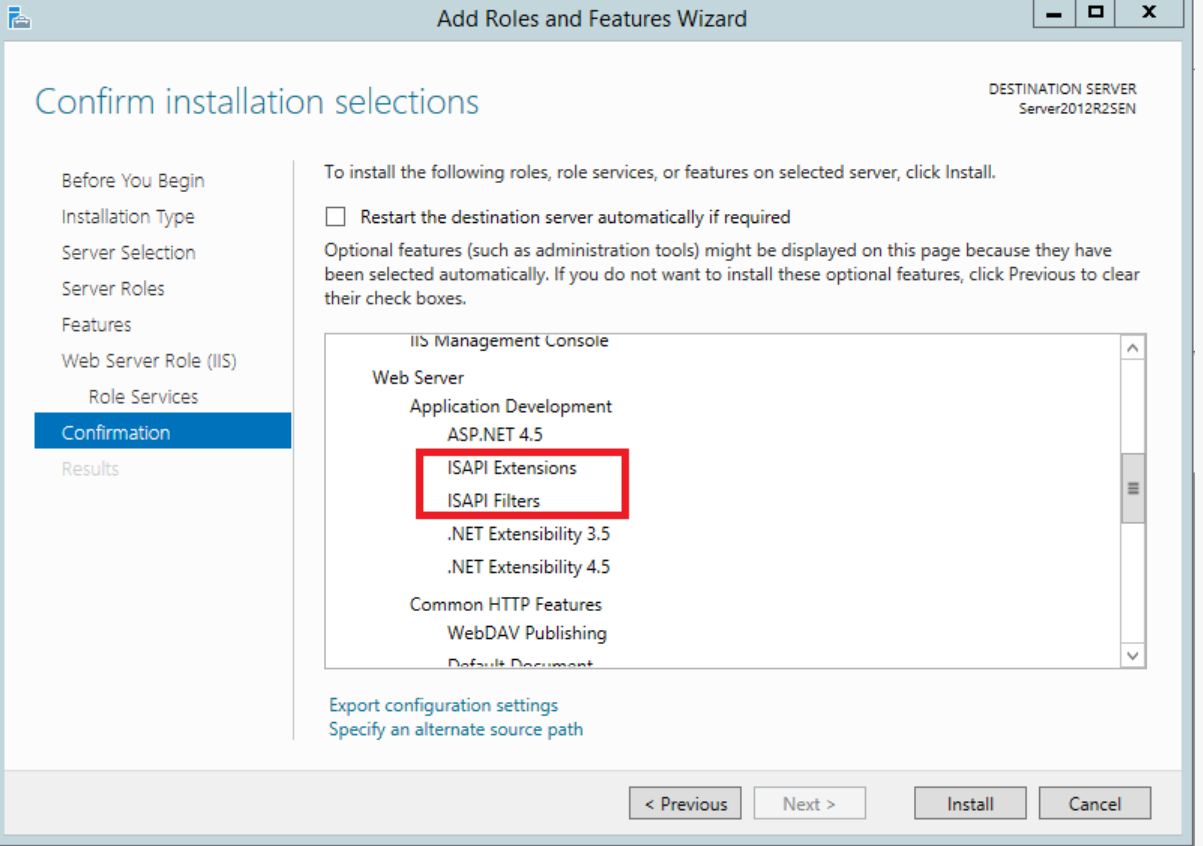Switch to the Features step

pyautogui.click(x=96, y=324)
